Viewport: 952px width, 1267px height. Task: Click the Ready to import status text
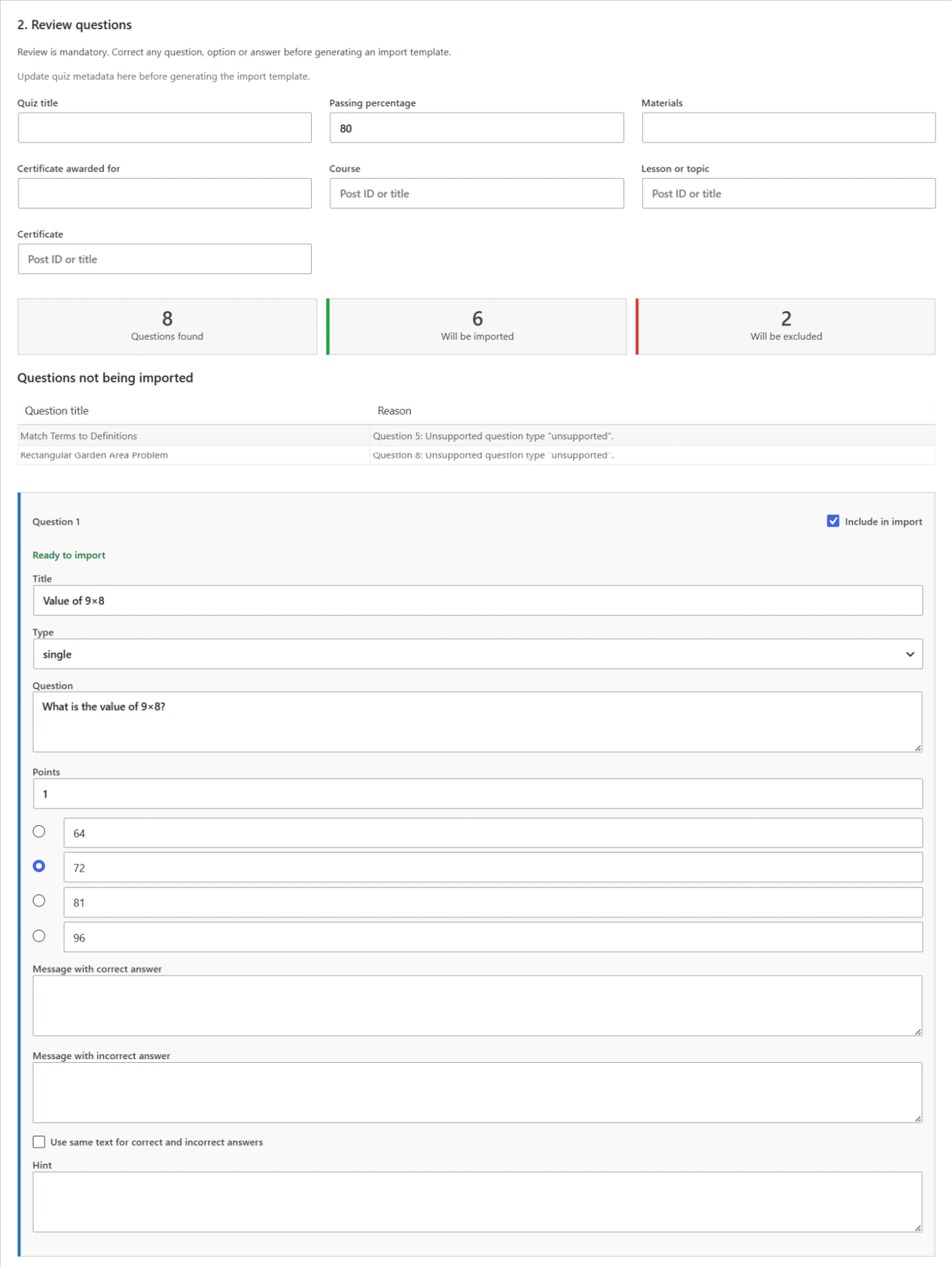(69, 555)
